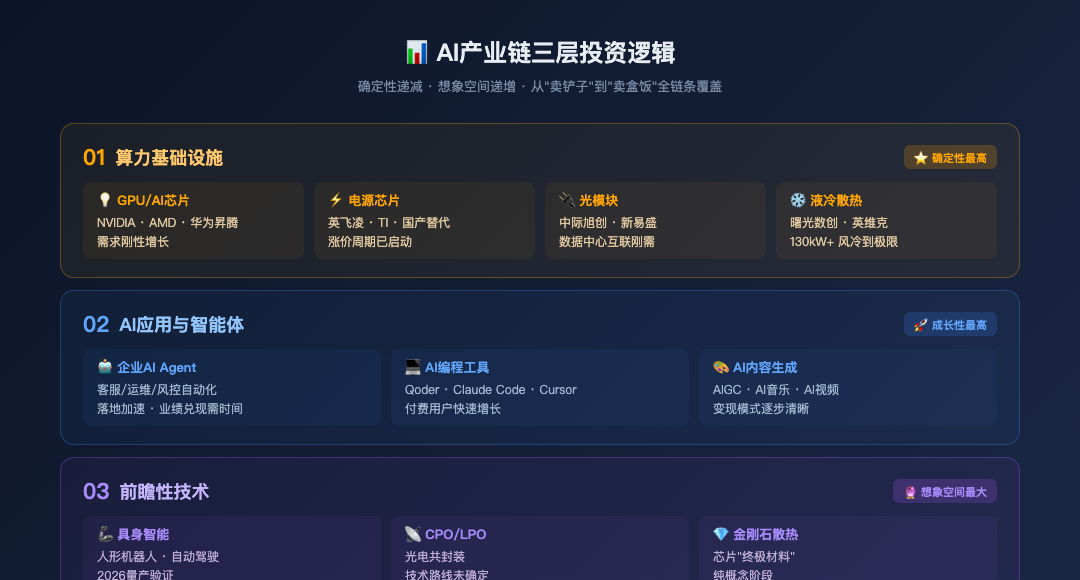Click the text NVIDIA · AMD · 华为昇腾
Screen dimensions: 1080x580
pyautogui.click(x=167, y=222)
